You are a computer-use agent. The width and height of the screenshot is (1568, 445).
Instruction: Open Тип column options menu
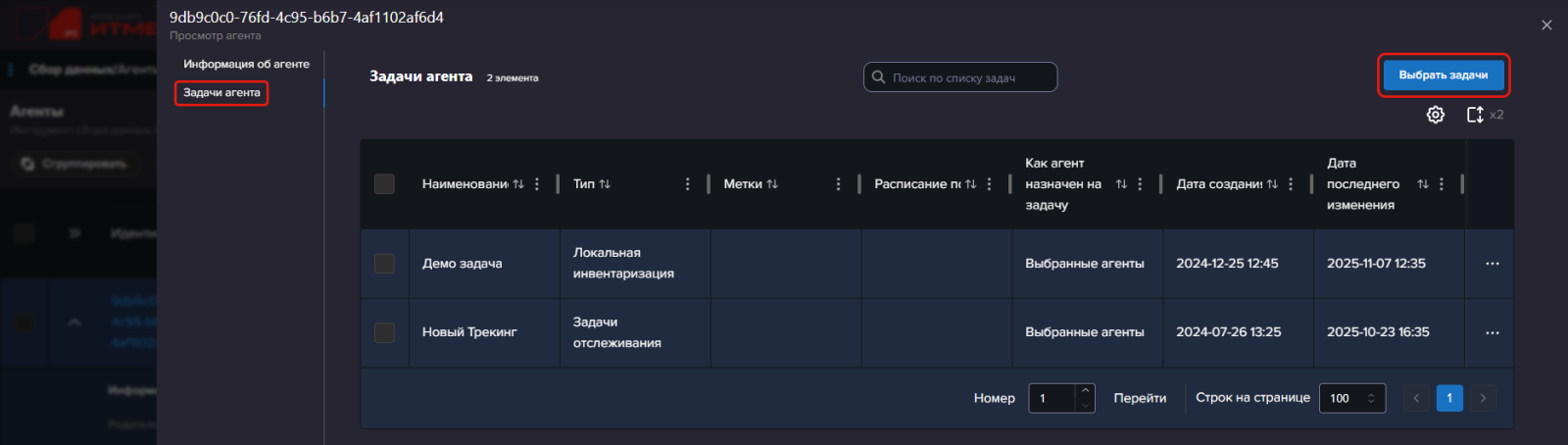[687, 184]
